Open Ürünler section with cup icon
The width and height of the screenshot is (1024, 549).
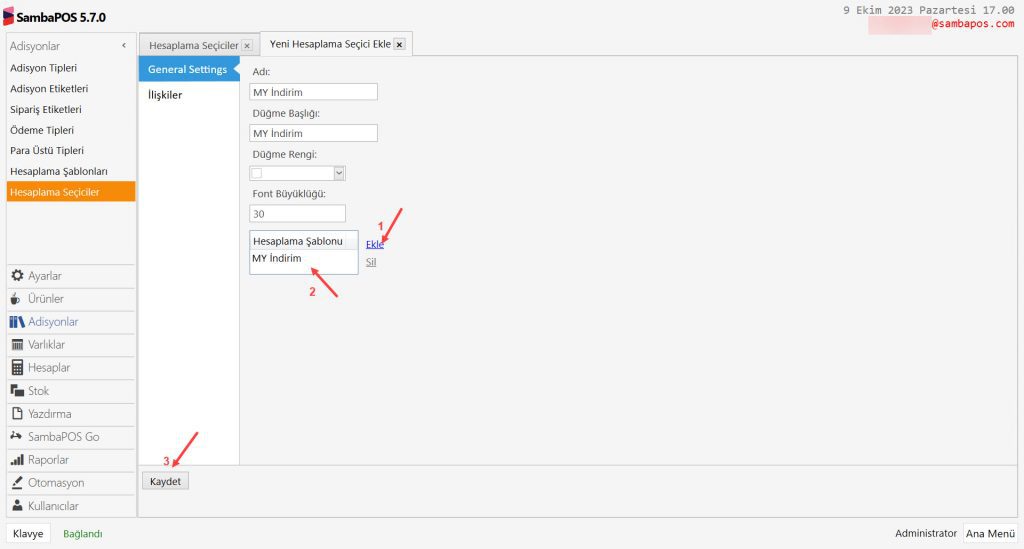click(45, 299)
